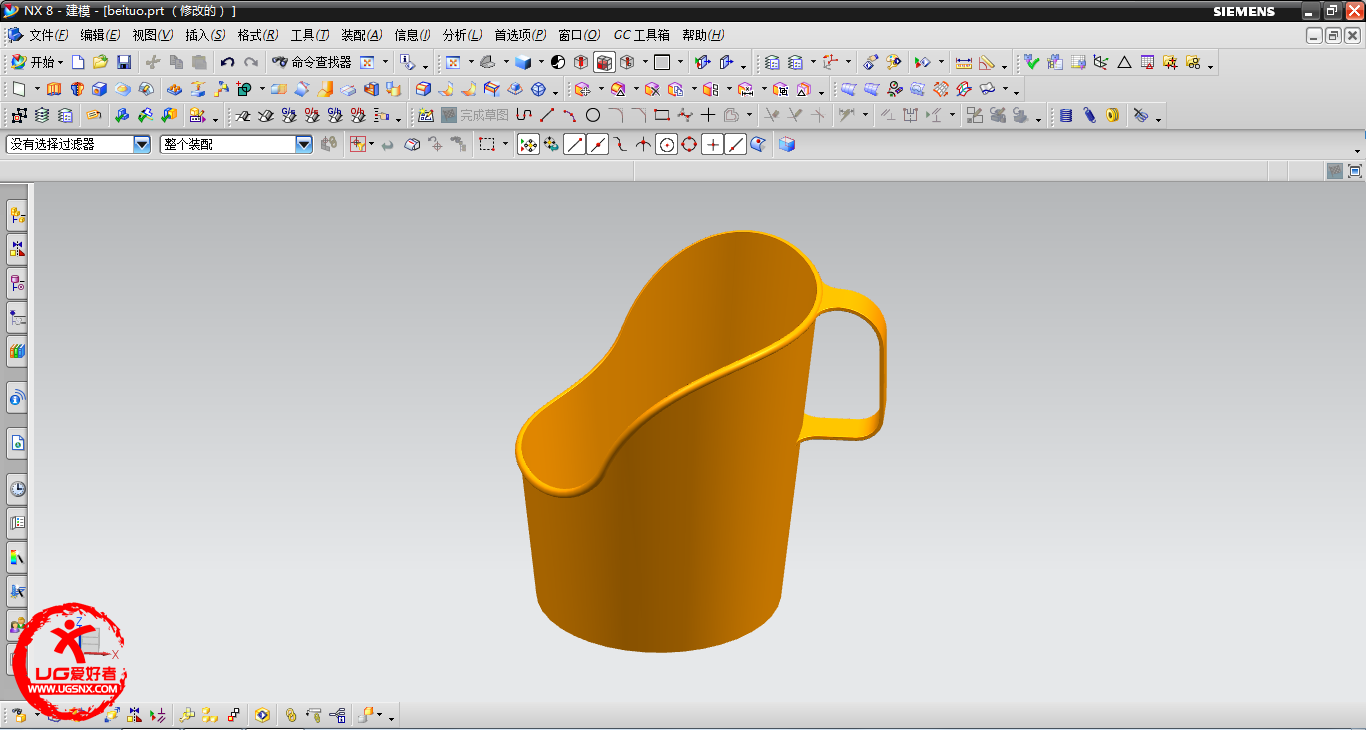The image size is (1366, 730).
Task: Open the triangle icon in analysis toolbar
Action: (1124, 62)
